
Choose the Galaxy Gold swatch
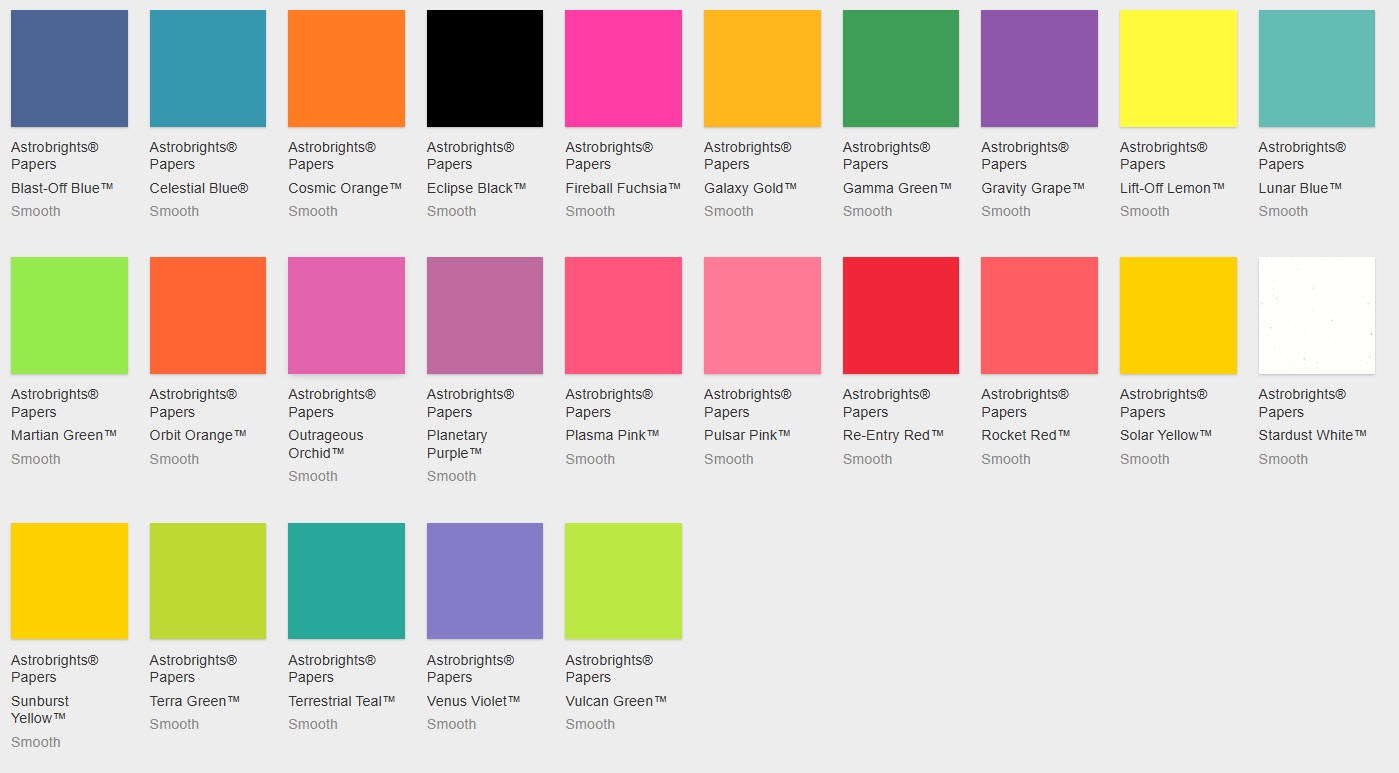pos(762,68)
